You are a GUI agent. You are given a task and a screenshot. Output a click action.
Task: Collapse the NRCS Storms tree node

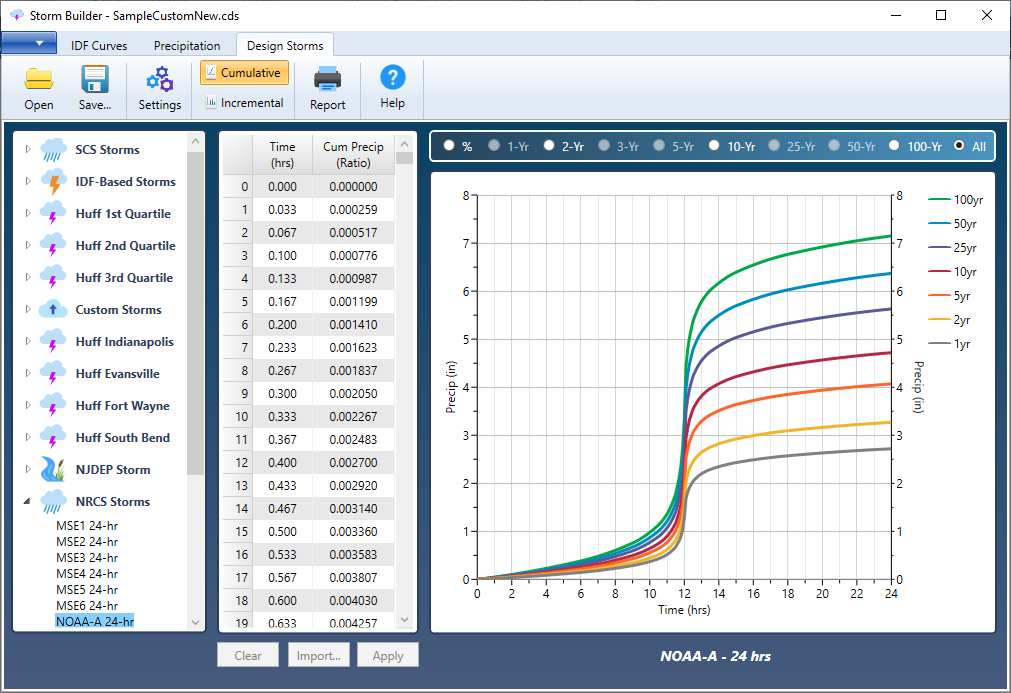click(27, 502)
